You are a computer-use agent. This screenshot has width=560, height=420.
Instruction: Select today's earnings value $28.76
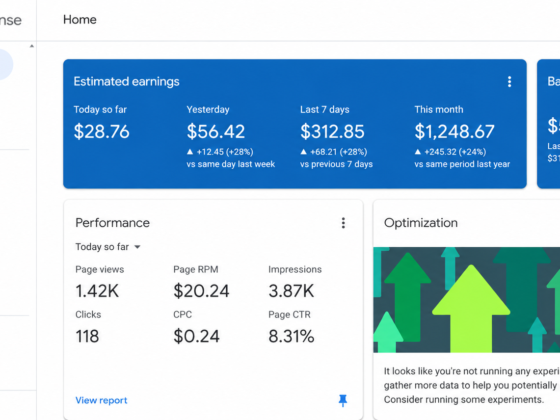tap(101, 131)
